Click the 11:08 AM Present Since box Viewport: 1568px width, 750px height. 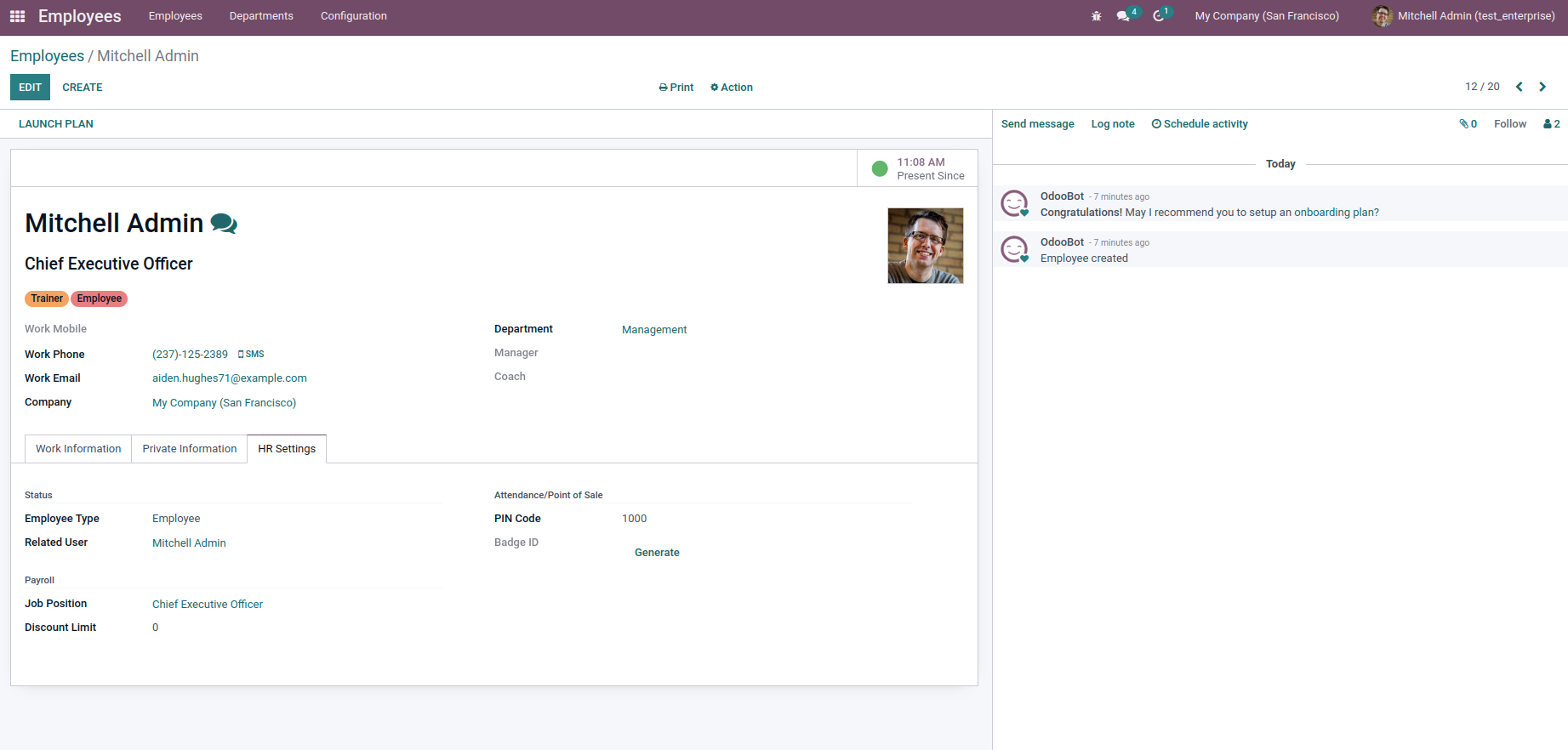917,168
